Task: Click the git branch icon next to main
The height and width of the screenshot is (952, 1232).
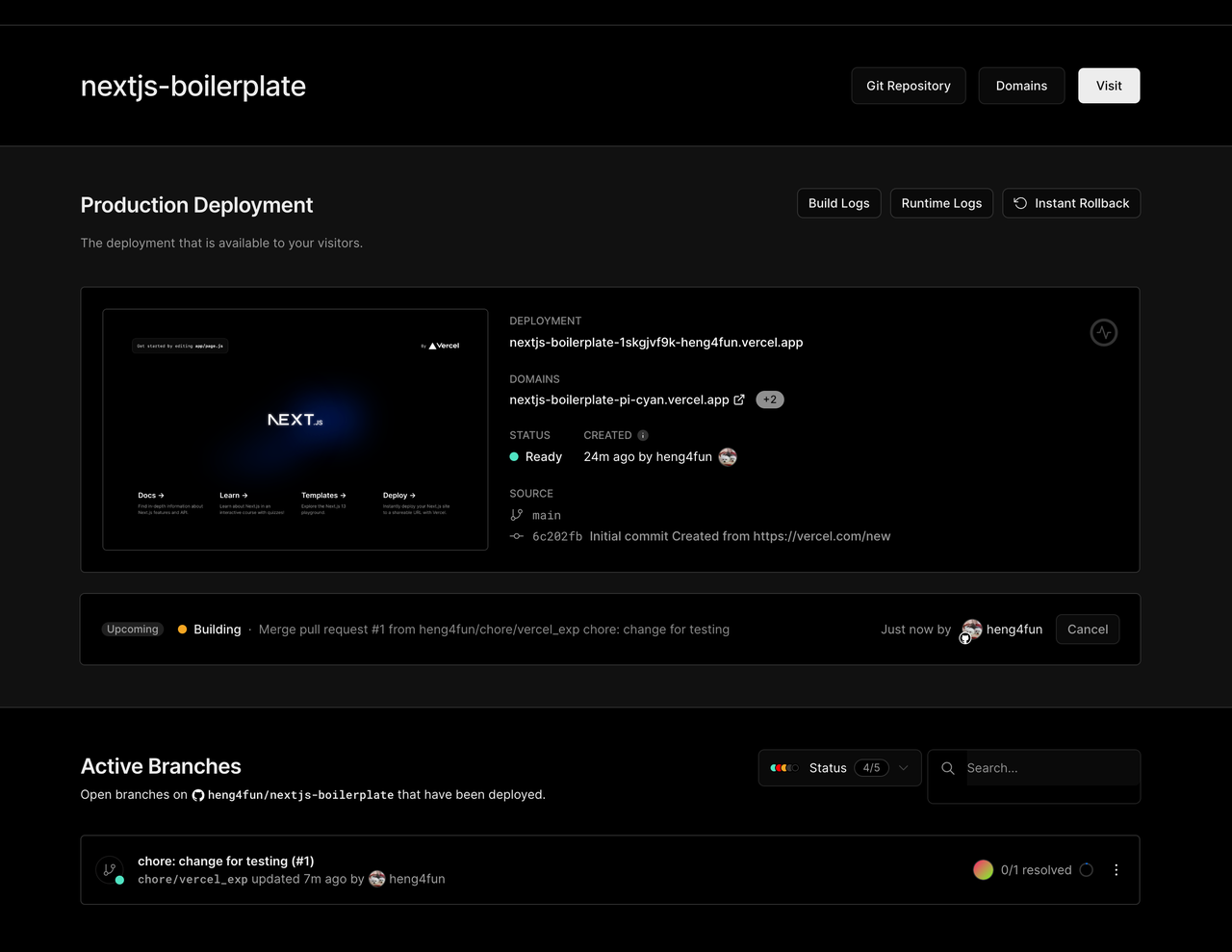Action: [517, 515]
